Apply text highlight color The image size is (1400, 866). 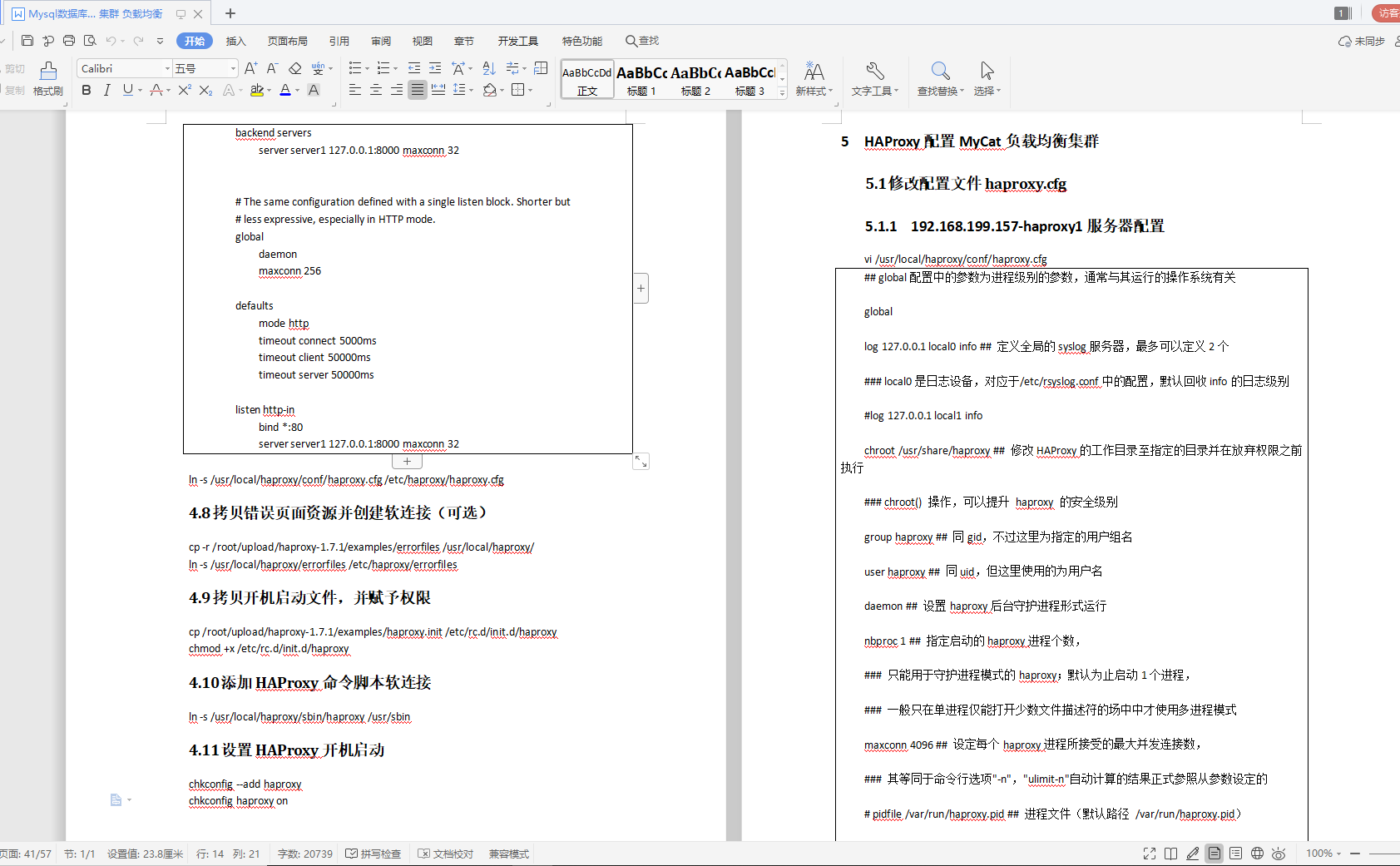click(x=256, y=90)
